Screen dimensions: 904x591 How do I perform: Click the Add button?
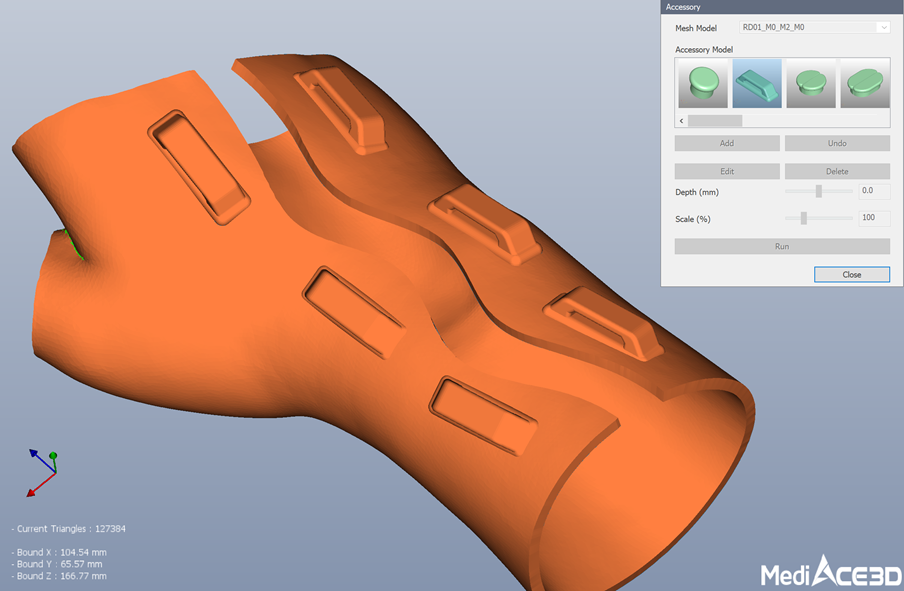[x=727, y=143]
